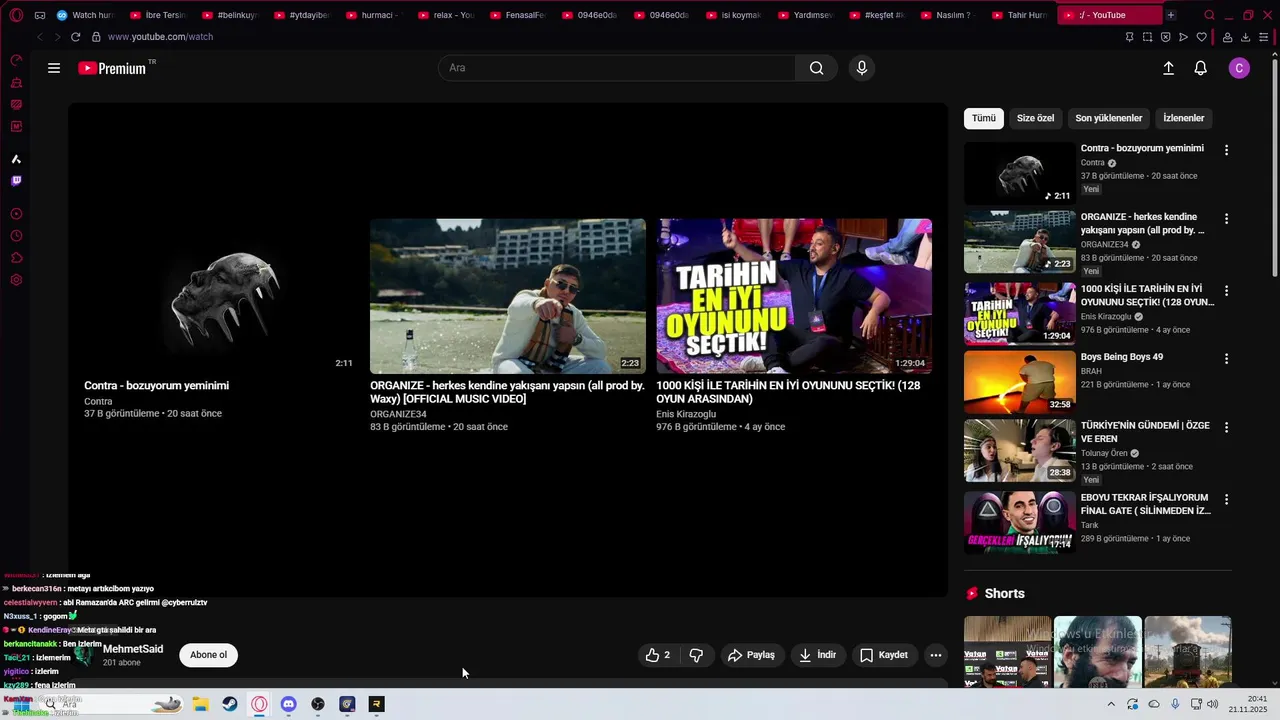1280x720 pixels.
Task: Select the Son yüklenenler filter chip
Action: (1108, 118)
